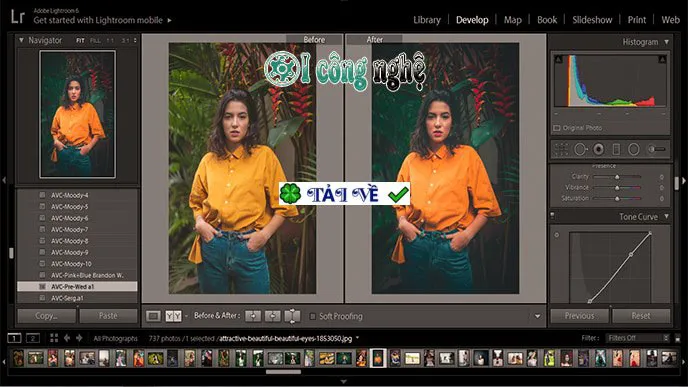Set Navigator zoom to 3:1
Viewport: 688px width, 387px height.
[x=125, y=40]
